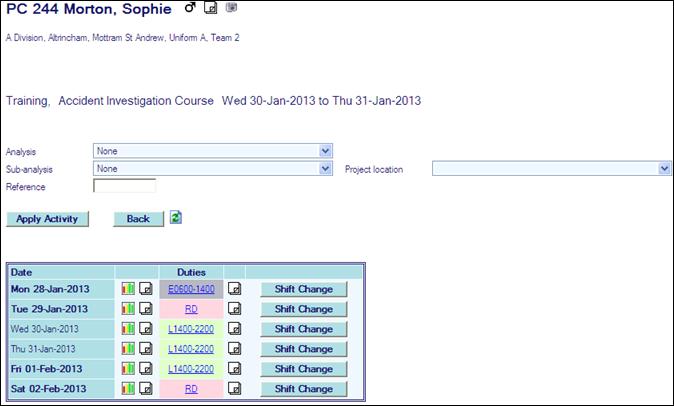Screen dimensions: 674x406
Task: Open the bar chart icon for Mon 28-Jan-2013
Action: point(128,289)
